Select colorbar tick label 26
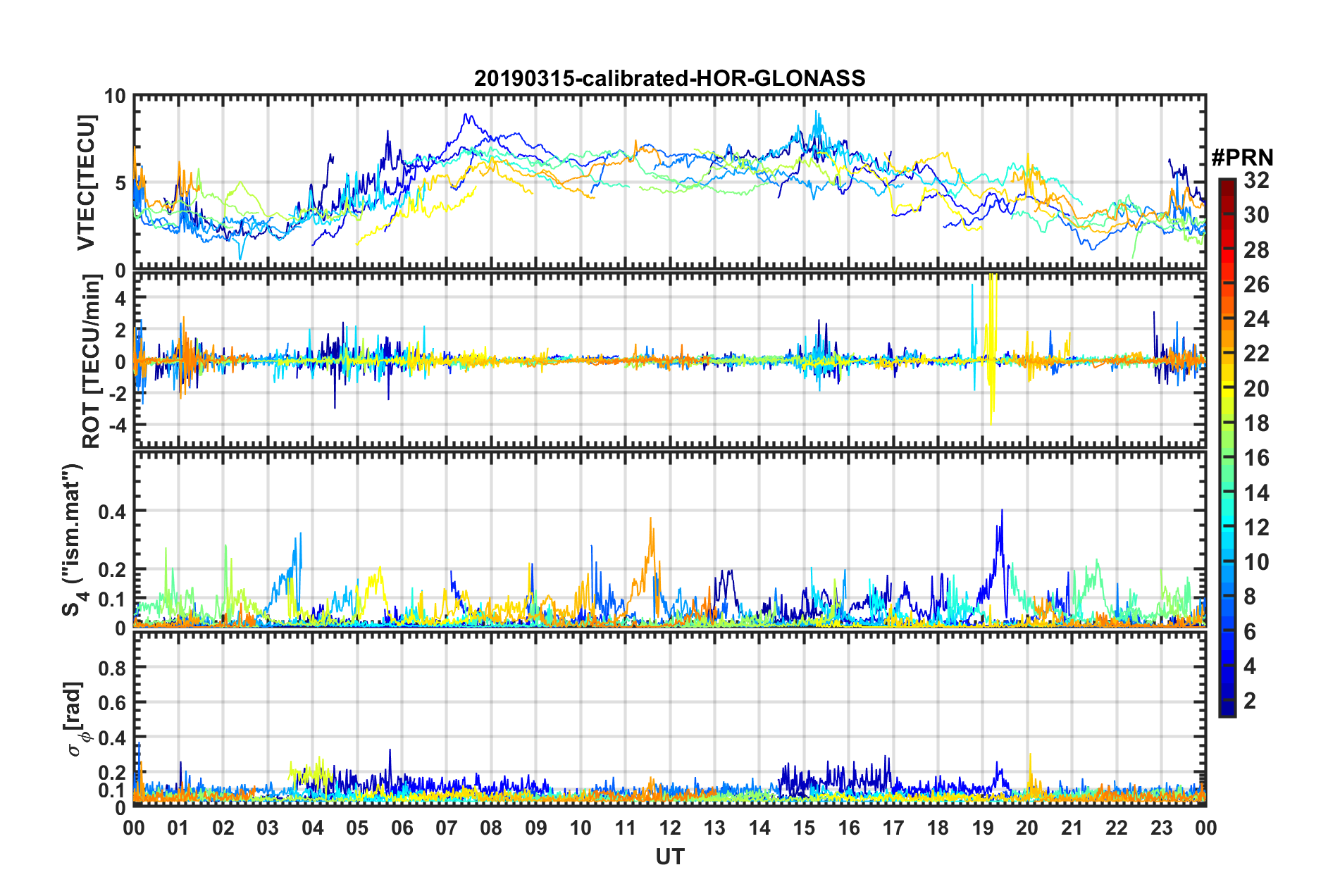Image resolution: width=1340 pixels, height=896 pixels. (x=1256, y=285)
